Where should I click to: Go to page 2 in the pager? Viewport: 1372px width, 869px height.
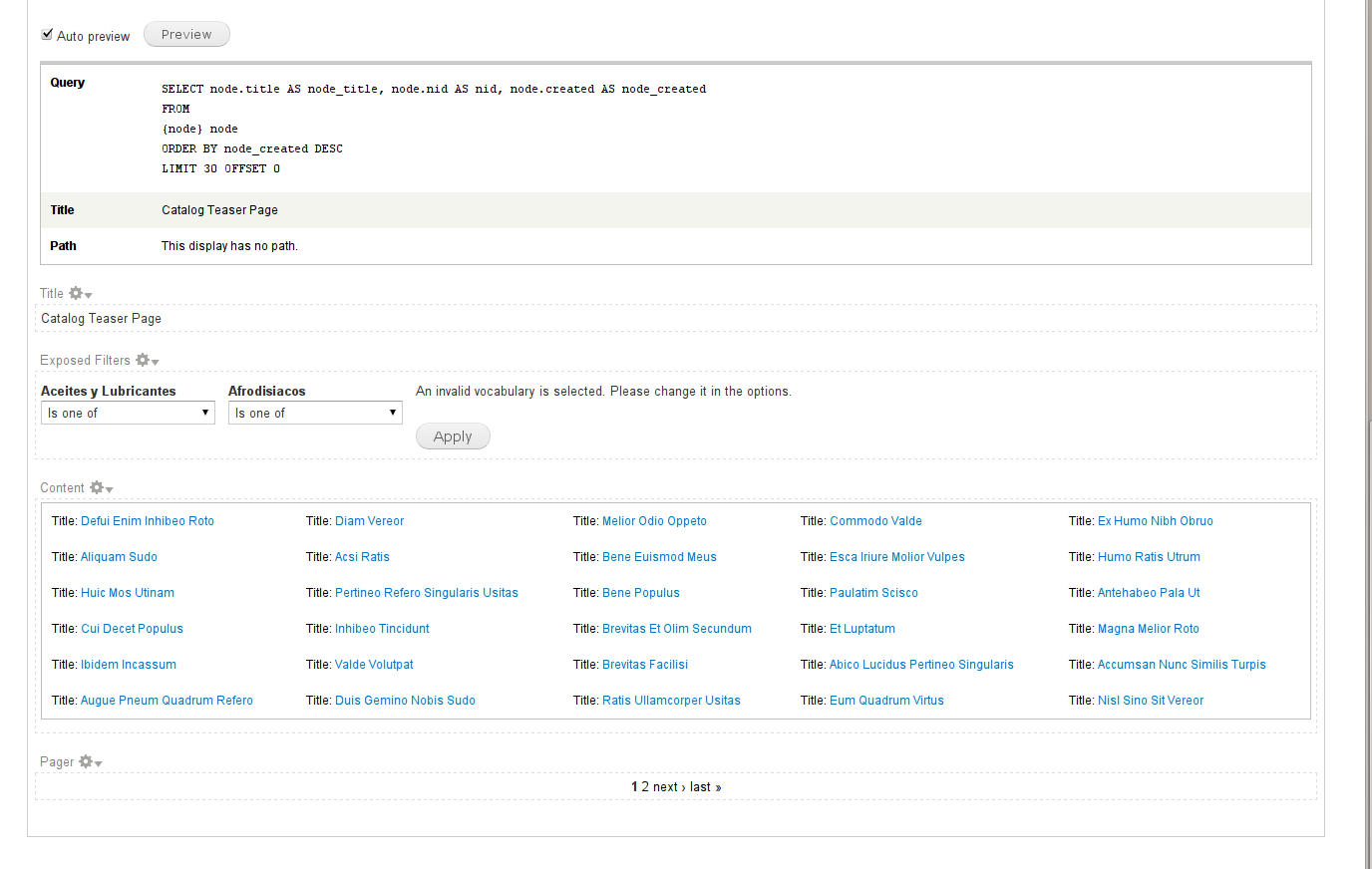(643, 786)
